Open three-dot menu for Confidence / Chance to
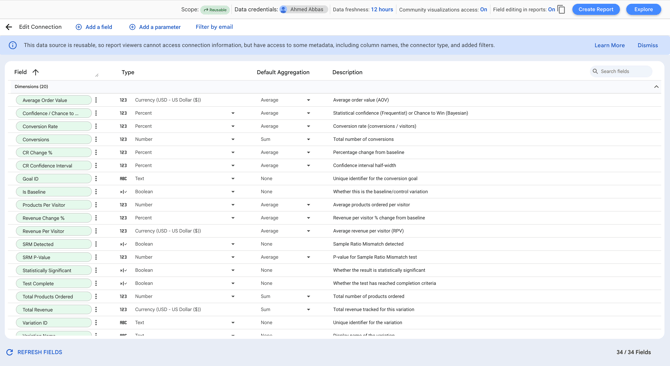Screen dimensions: 670x366 point(96,113)
